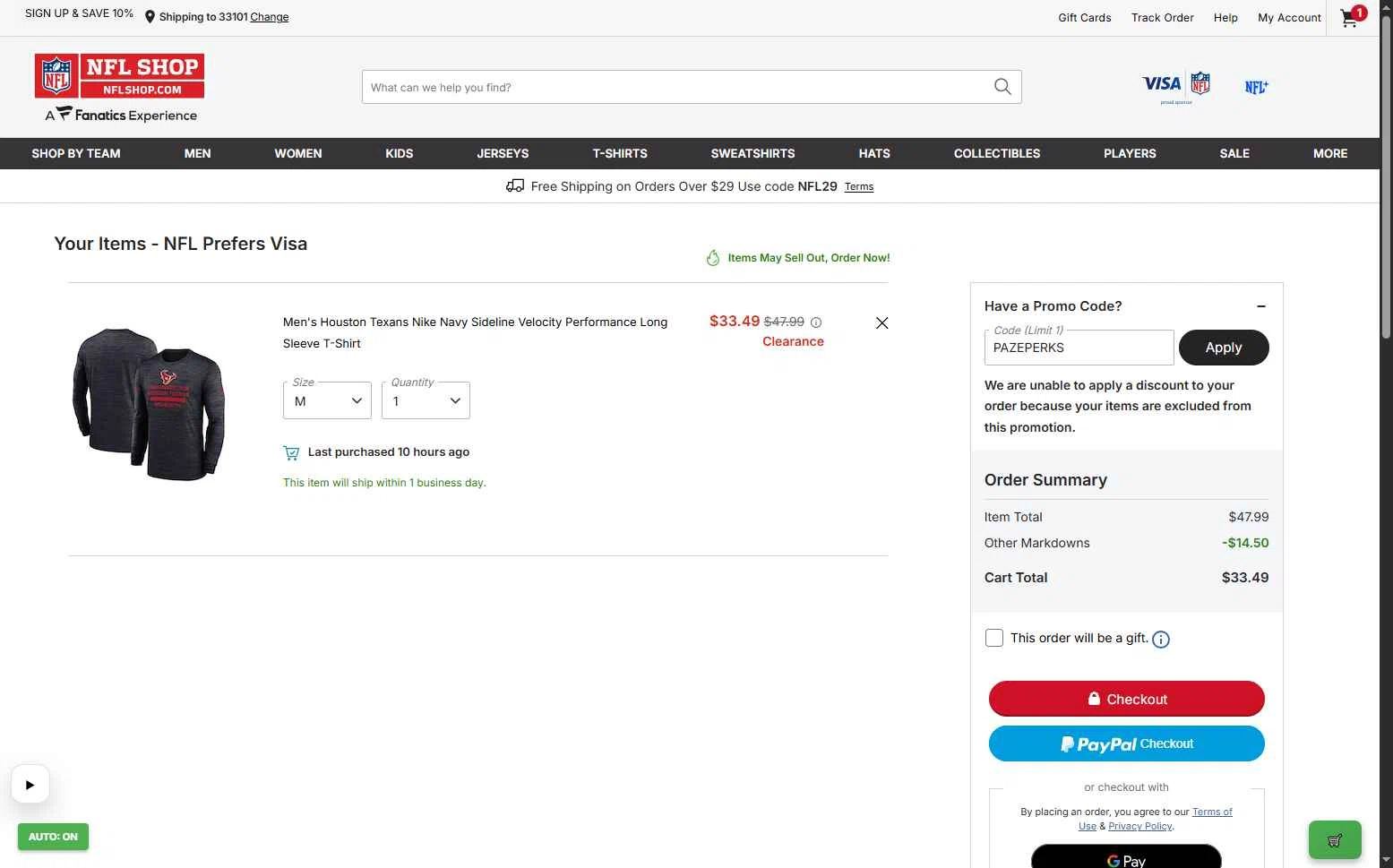Open free shipping Terms link

click(859, 187)
